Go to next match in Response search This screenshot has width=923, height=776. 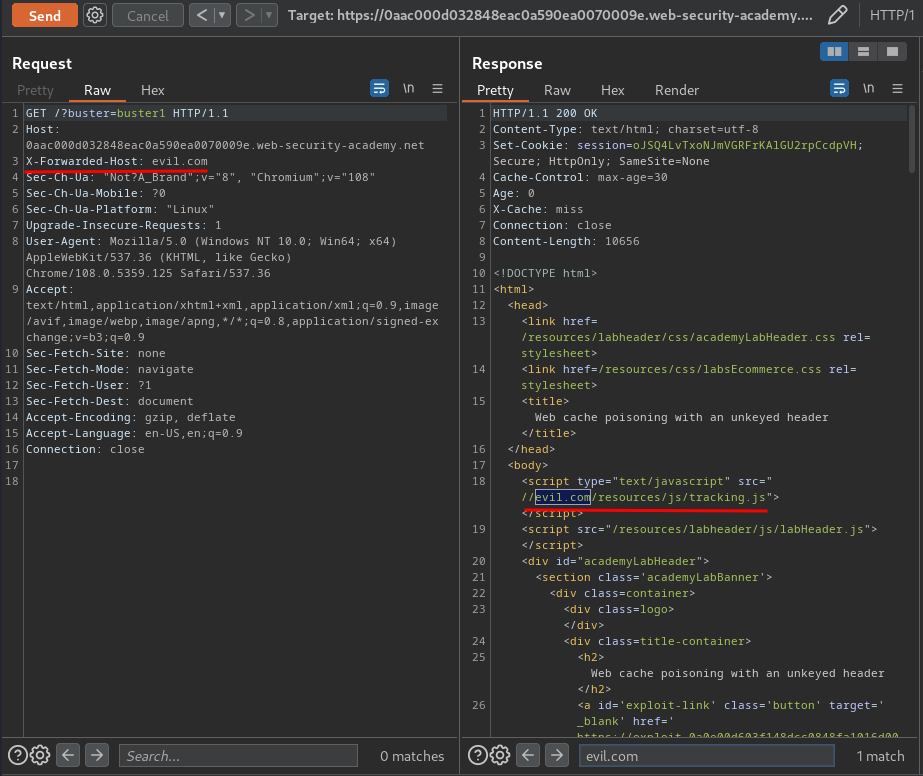(x=557, y=755)
